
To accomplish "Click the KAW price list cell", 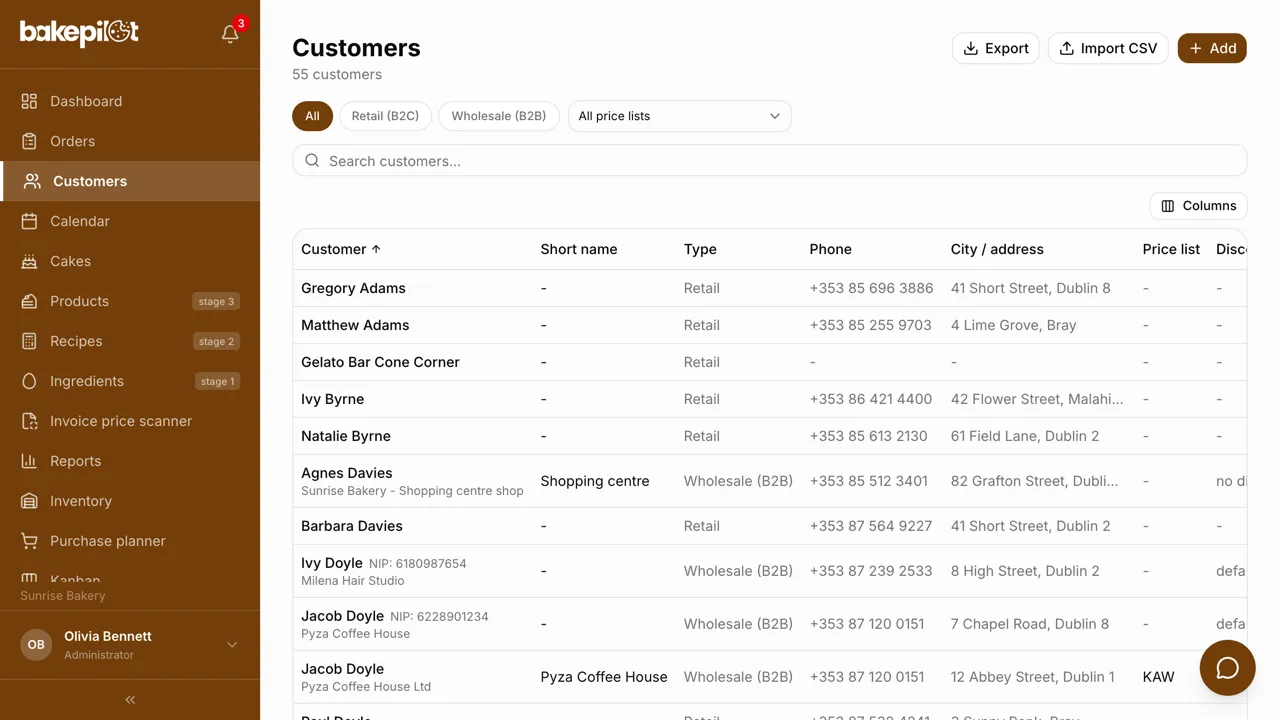I will (1158, 677).
